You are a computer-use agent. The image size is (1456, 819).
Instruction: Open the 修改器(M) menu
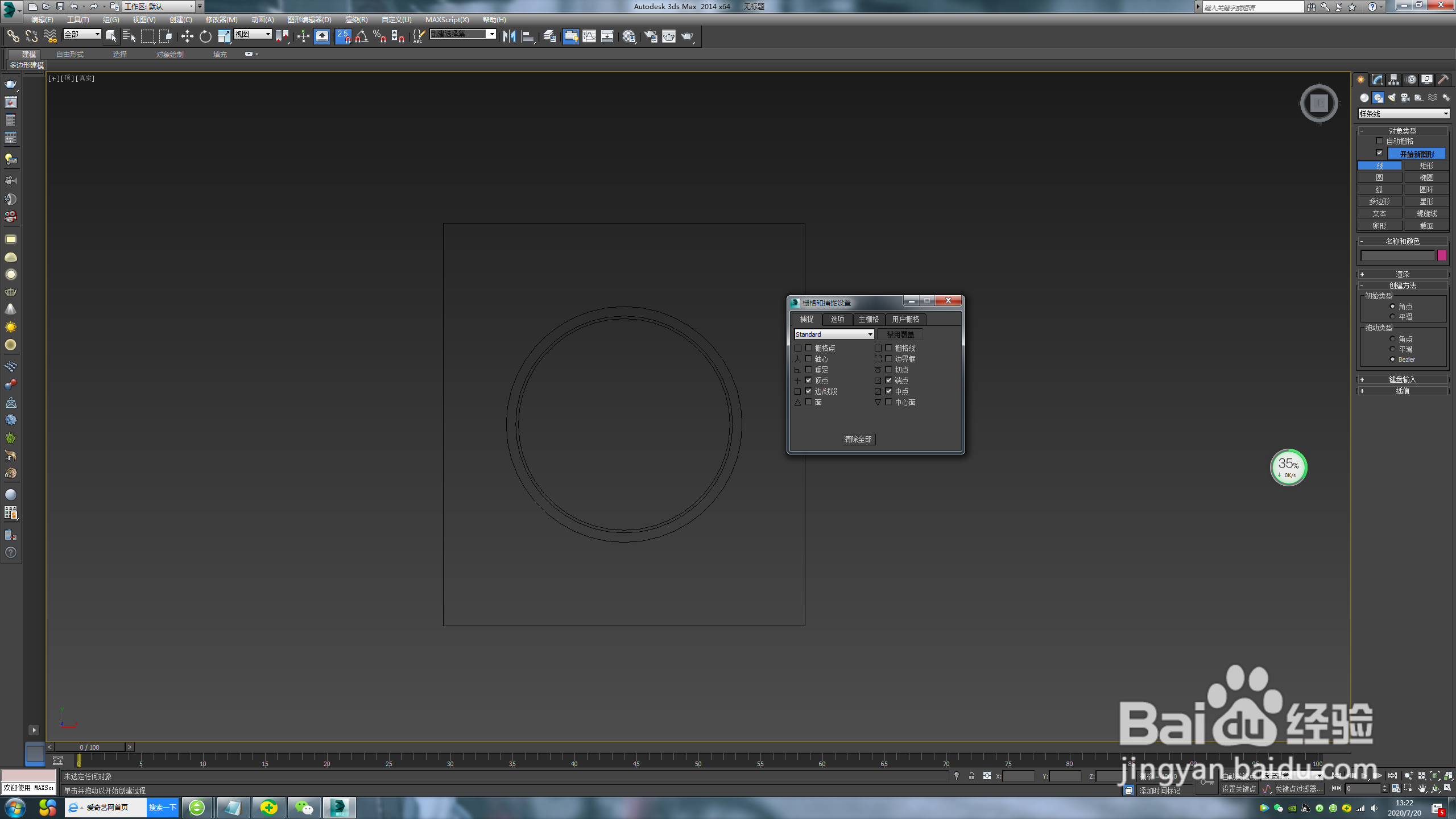click(221, 19)
